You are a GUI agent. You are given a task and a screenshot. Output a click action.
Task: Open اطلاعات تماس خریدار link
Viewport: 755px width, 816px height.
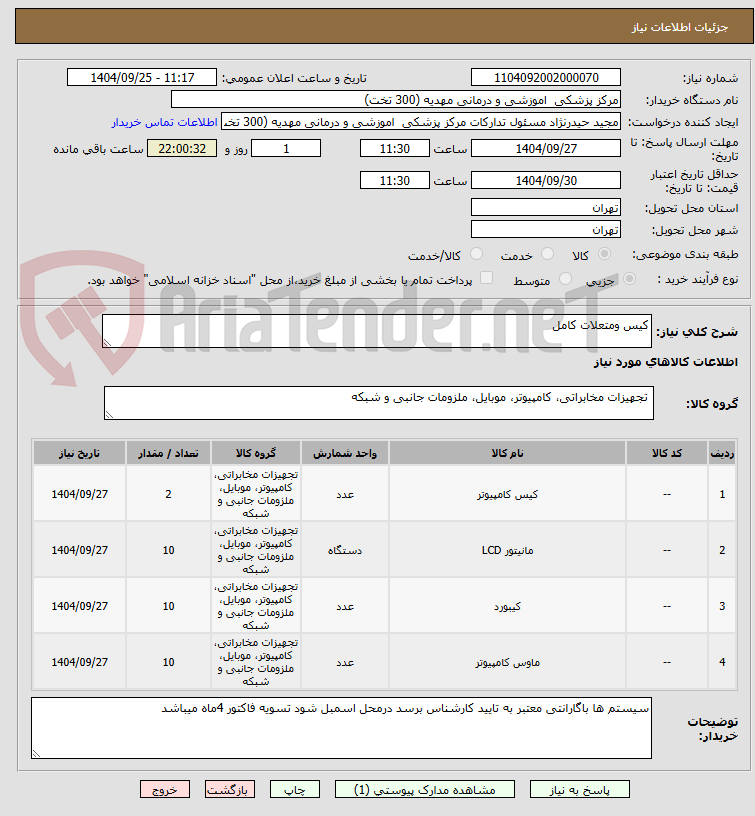[x=164, y=122]
